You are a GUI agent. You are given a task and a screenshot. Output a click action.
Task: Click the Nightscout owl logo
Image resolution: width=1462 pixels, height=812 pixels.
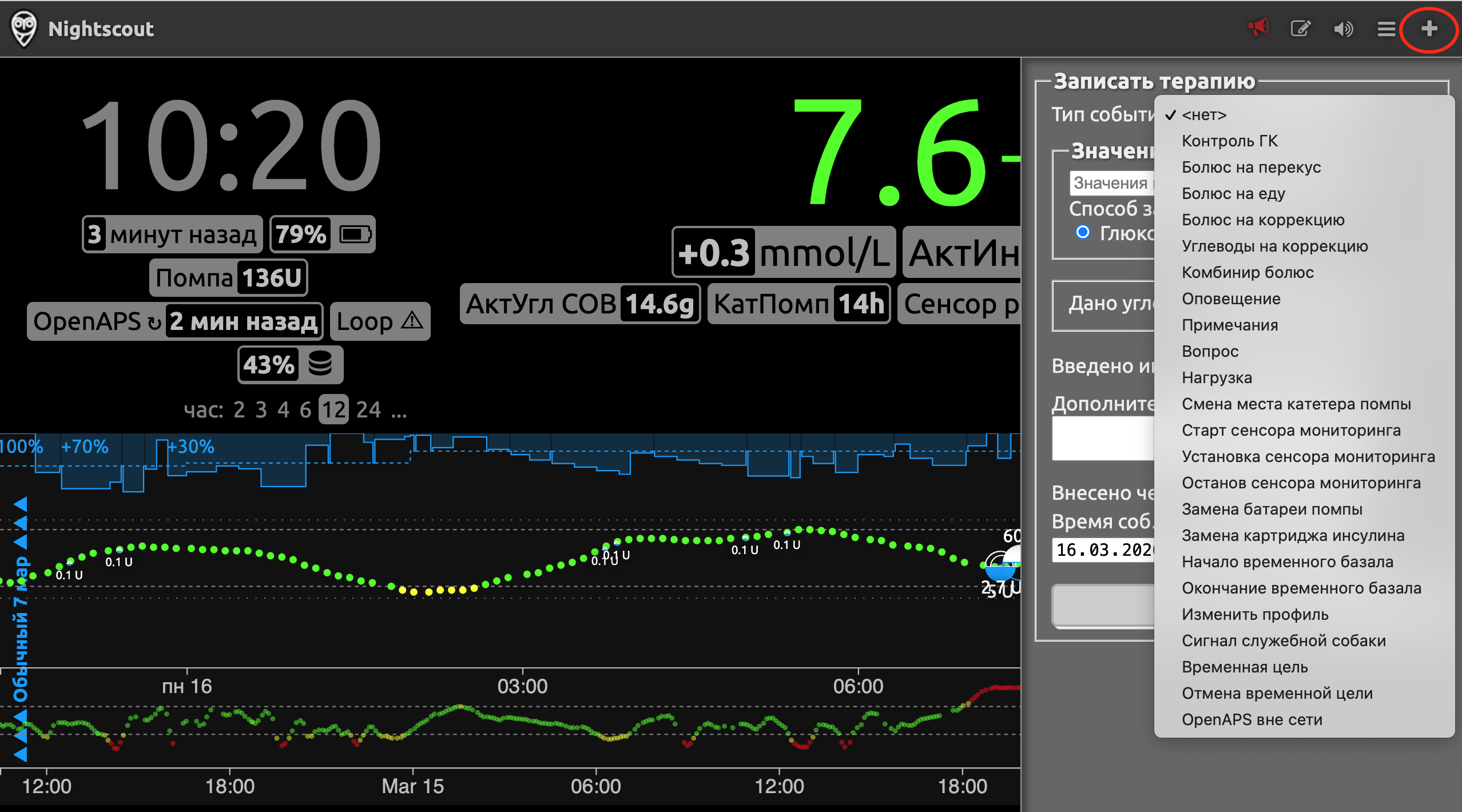[24, 29]
